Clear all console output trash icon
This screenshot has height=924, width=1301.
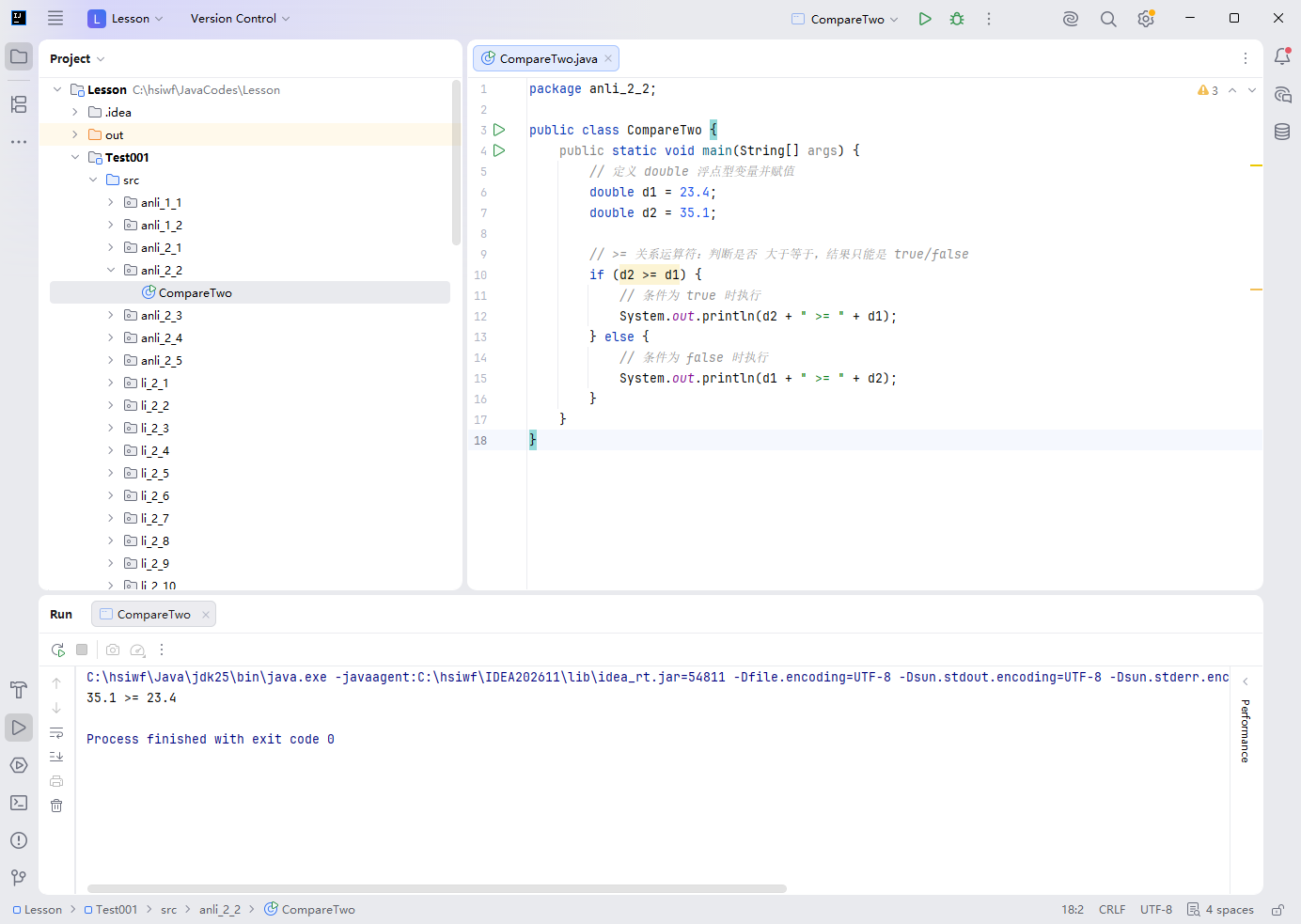(x=56, y=806)
